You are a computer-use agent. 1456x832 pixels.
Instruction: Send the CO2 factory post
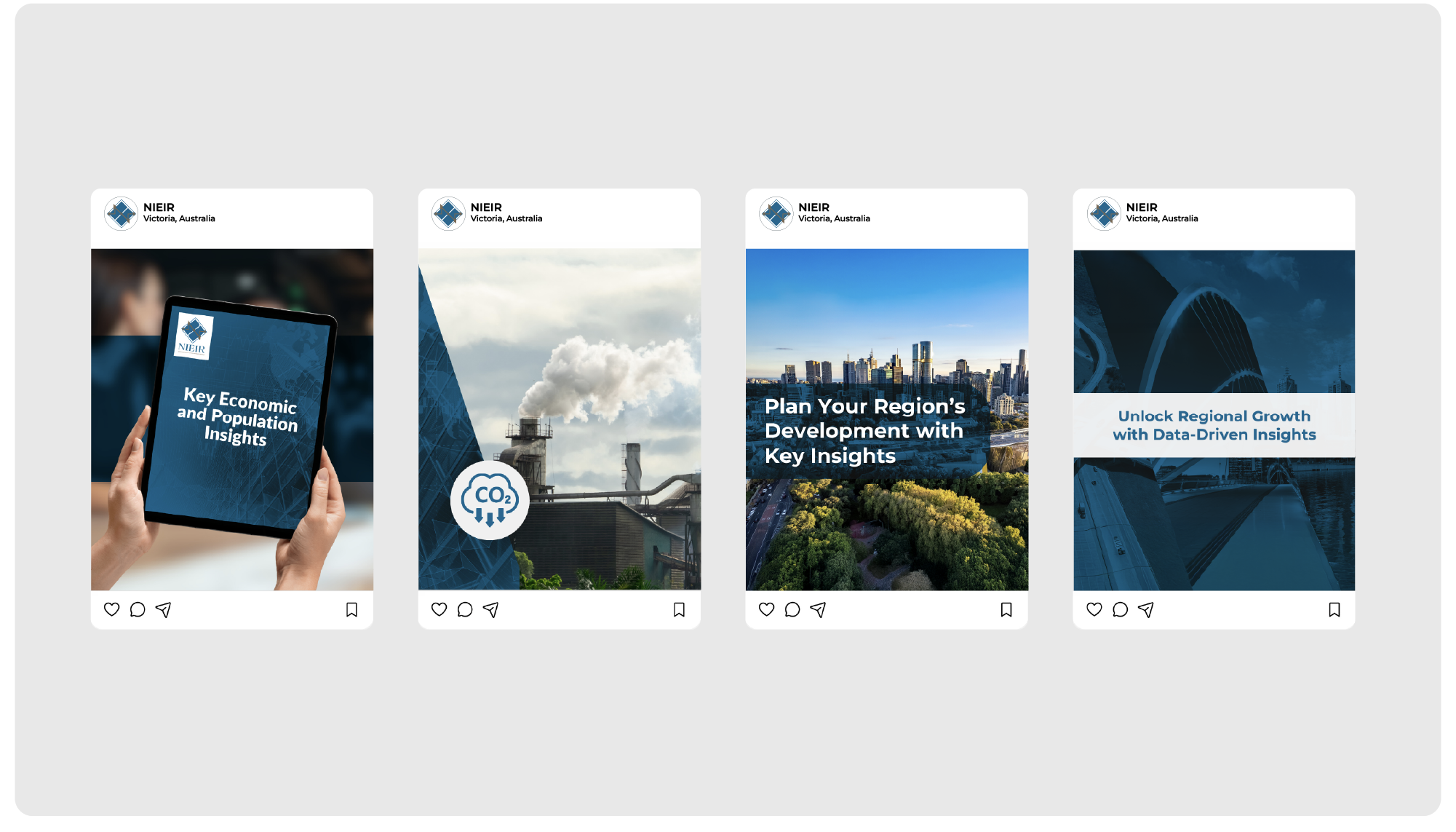(x=491, y=609)
